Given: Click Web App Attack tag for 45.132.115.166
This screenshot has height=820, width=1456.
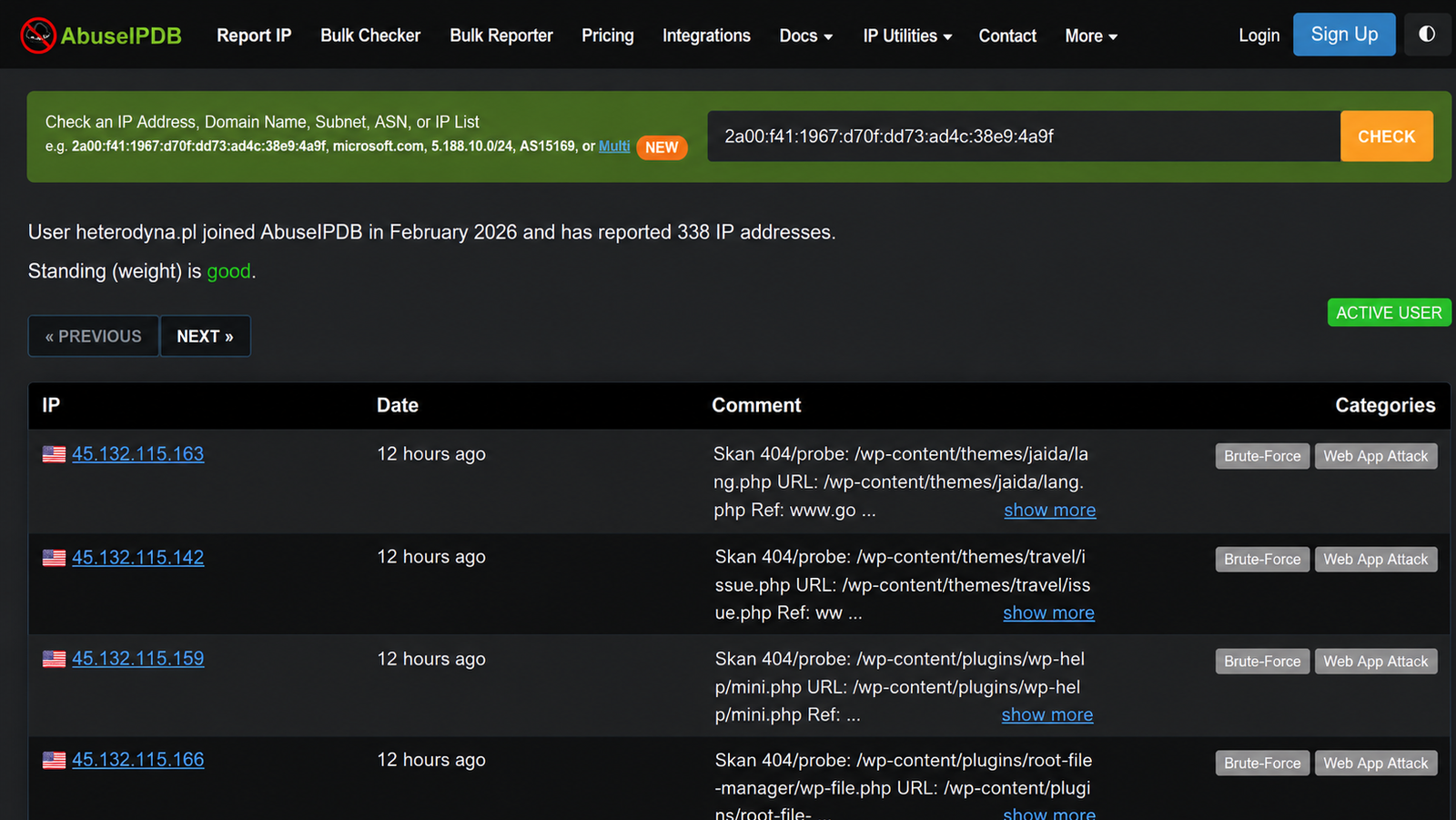Looking at the screenshot, I should [1376, 763].
